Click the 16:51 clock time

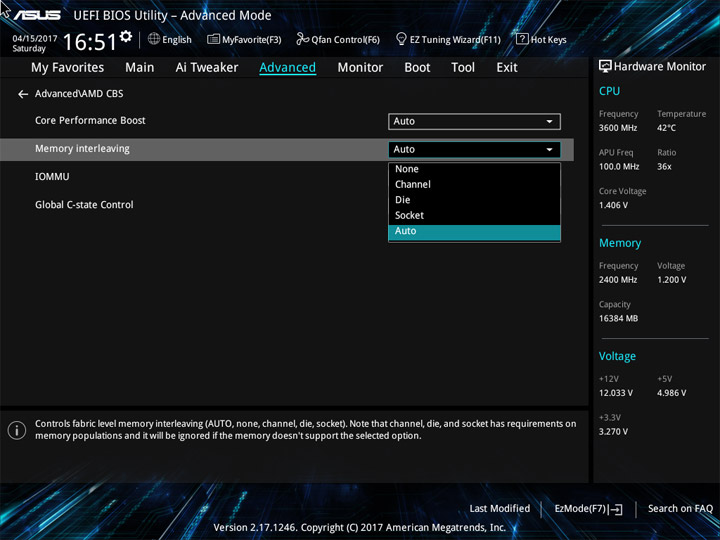tap(90, 42)
